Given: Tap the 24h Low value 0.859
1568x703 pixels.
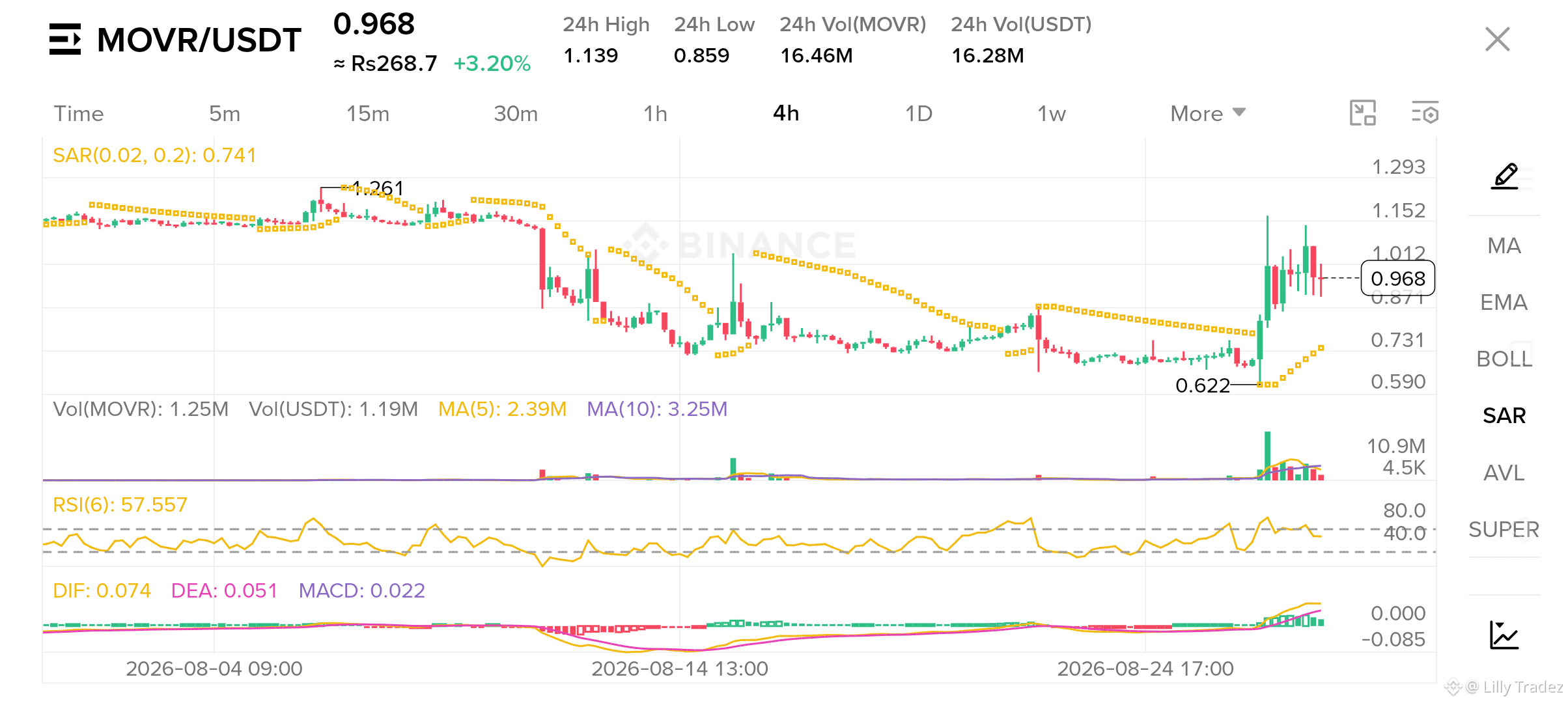Looking at the screenshot, I should [x=701, y=55].
